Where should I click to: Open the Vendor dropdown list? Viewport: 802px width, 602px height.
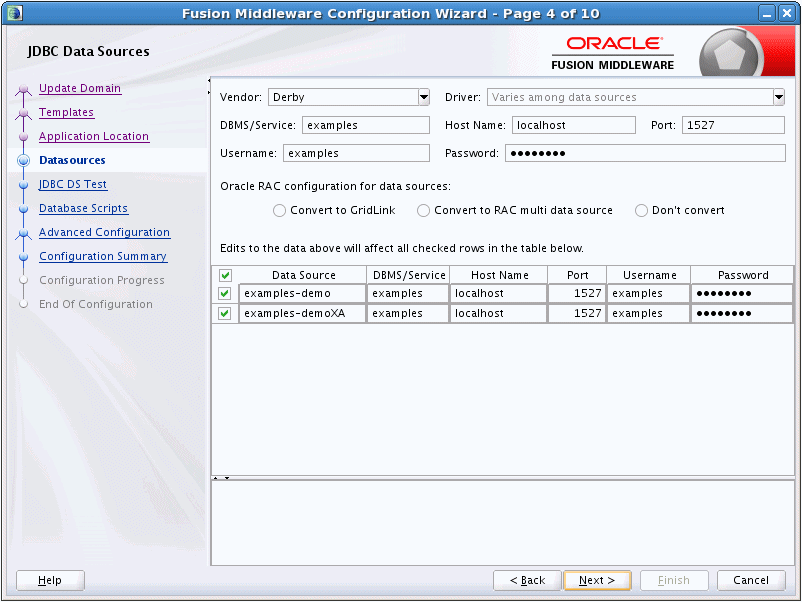(x=424, y=97)
